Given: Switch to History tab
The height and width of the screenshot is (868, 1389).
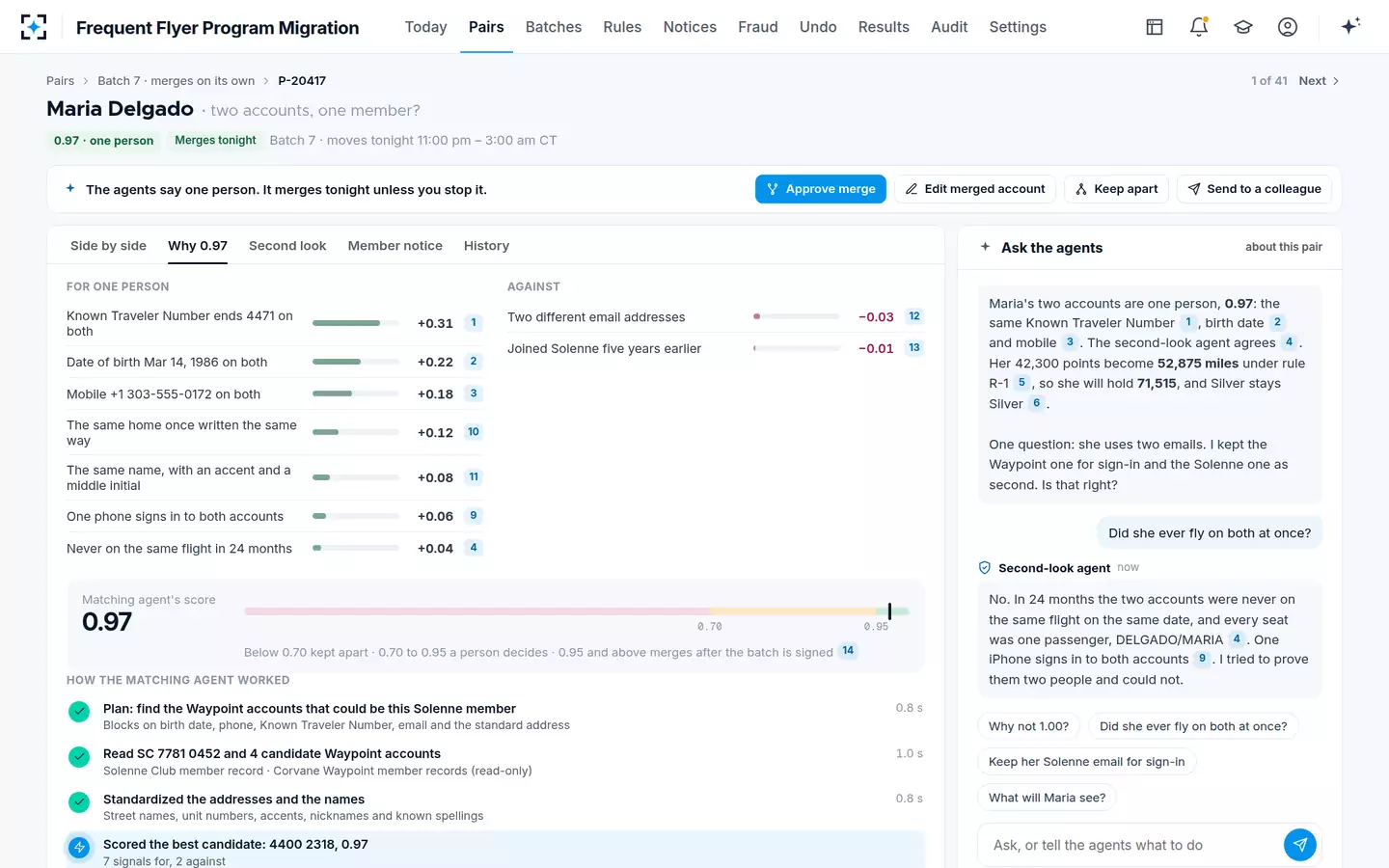Looking at the screenshot, I should [486, 246].
